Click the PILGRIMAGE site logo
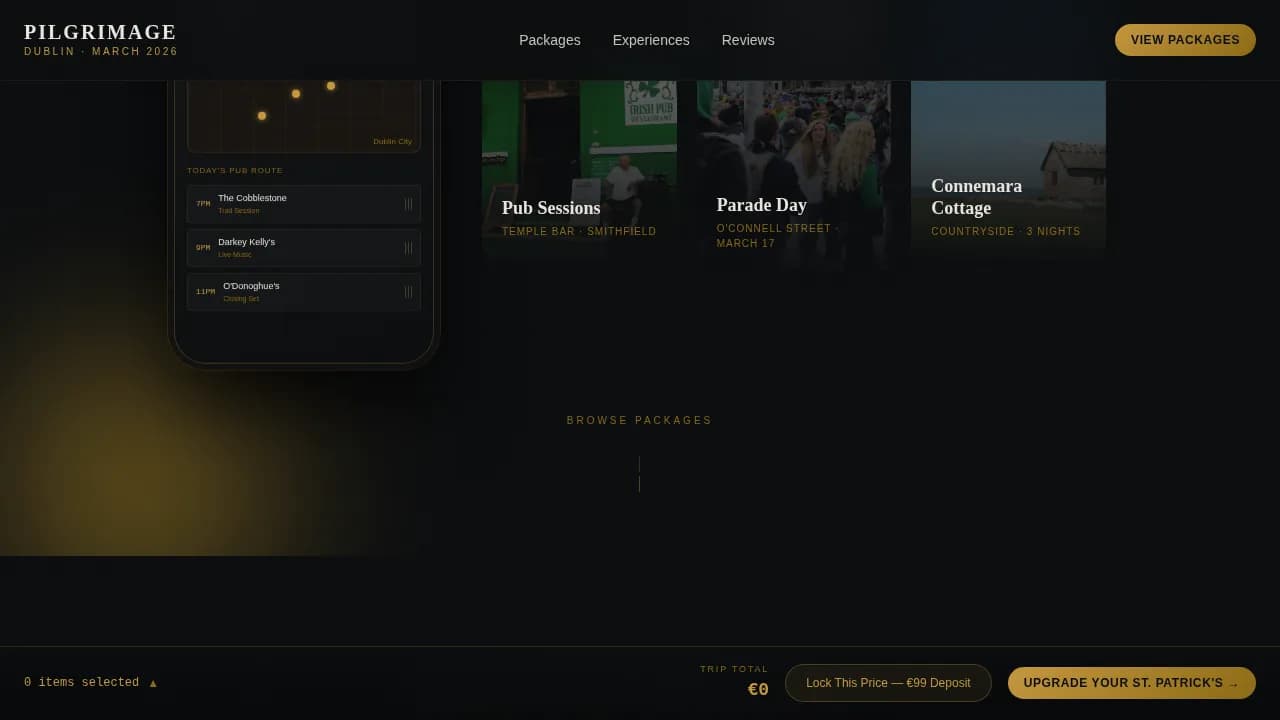The image size is (1280, 720). 101,39
